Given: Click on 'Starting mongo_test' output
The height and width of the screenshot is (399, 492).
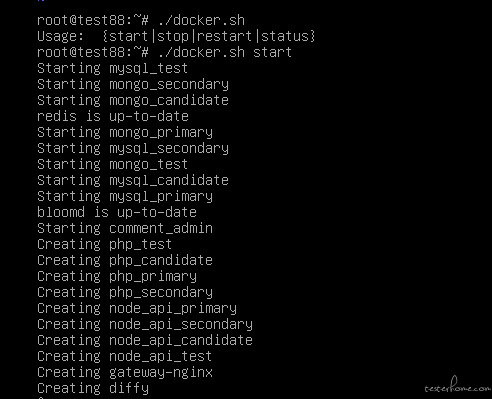Looking at the screenshot, I should click(113, 165).
